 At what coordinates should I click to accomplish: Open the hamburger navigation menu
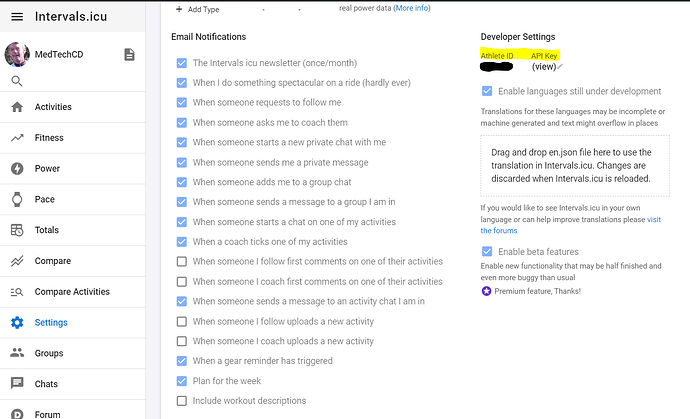[x=17, y=17]
